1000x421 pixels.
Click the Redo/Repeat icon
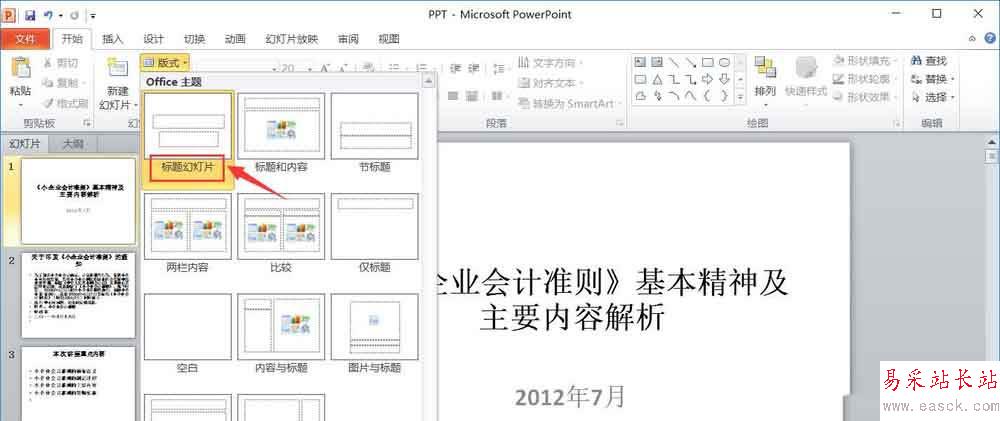(73, 15)
